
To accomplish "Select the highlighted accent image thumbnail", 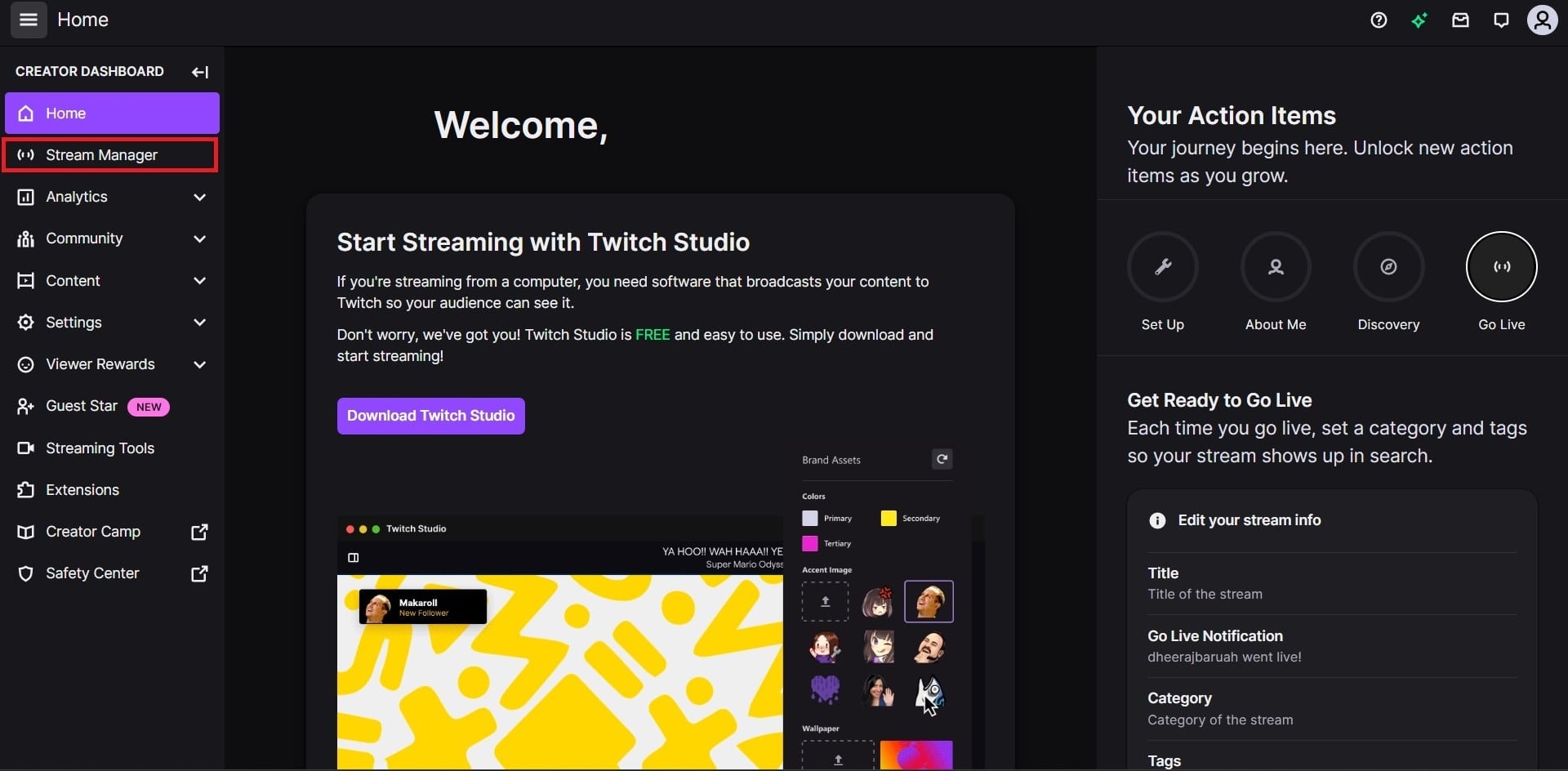I will 929,602.
